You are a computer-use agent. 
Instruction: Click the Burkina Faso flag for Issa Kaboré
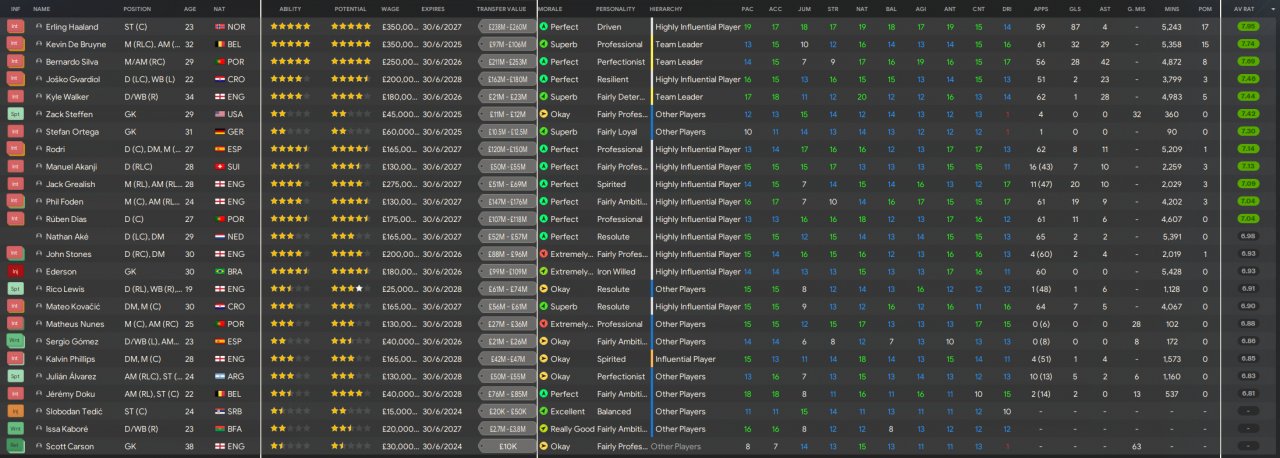click(220, 429)
